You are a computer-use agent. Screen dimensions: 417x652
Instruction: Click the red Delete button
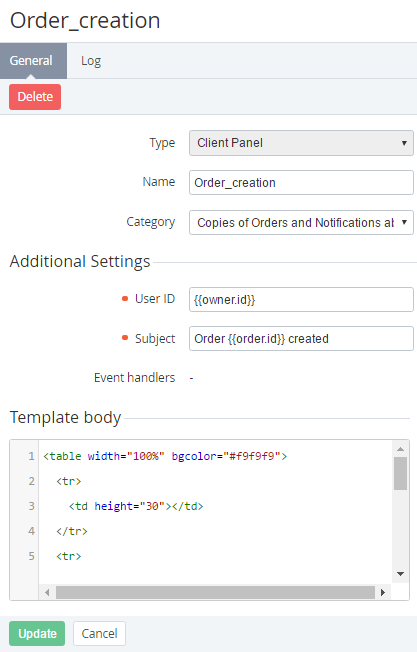coord(35,97)
